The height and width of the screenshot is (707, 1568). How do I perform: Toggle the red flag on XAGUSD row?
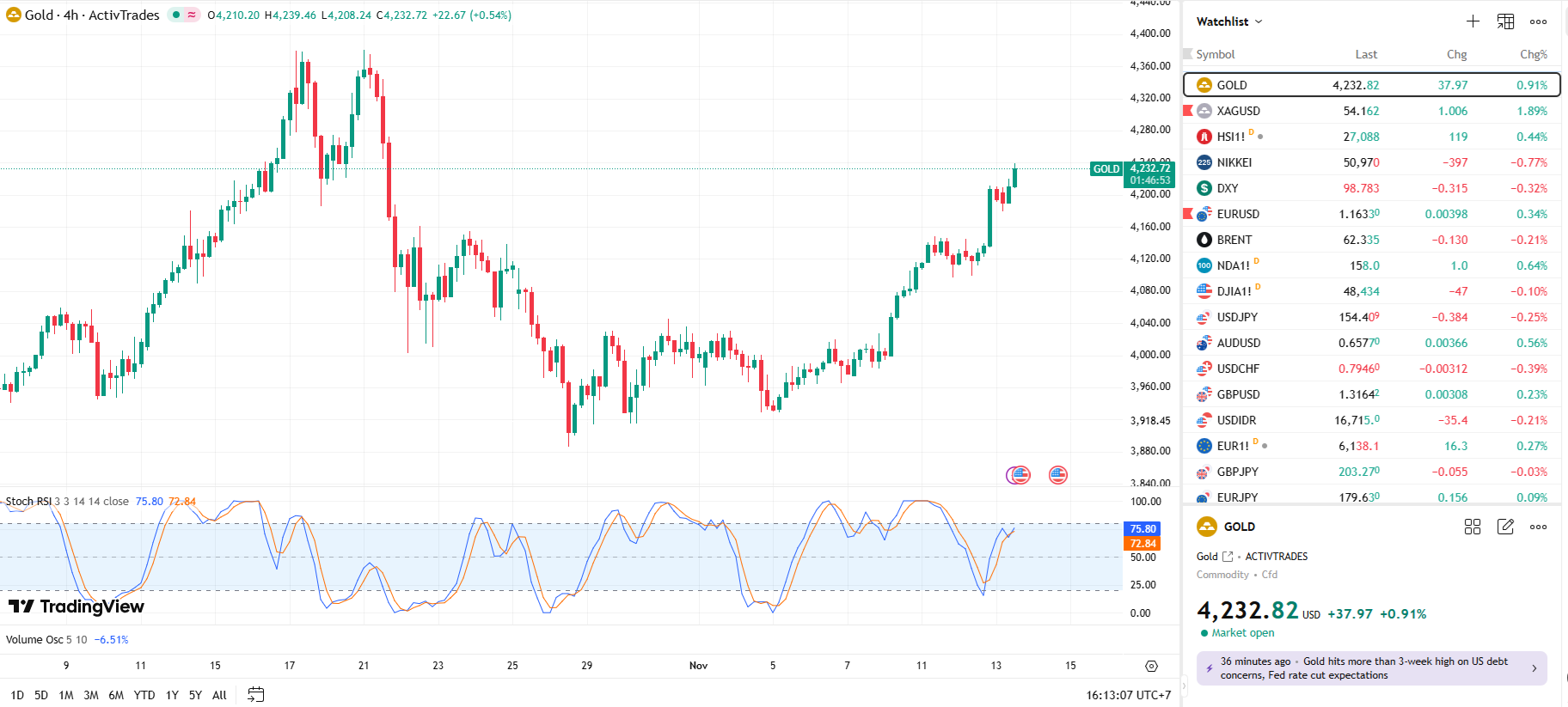click(1188, 111)
